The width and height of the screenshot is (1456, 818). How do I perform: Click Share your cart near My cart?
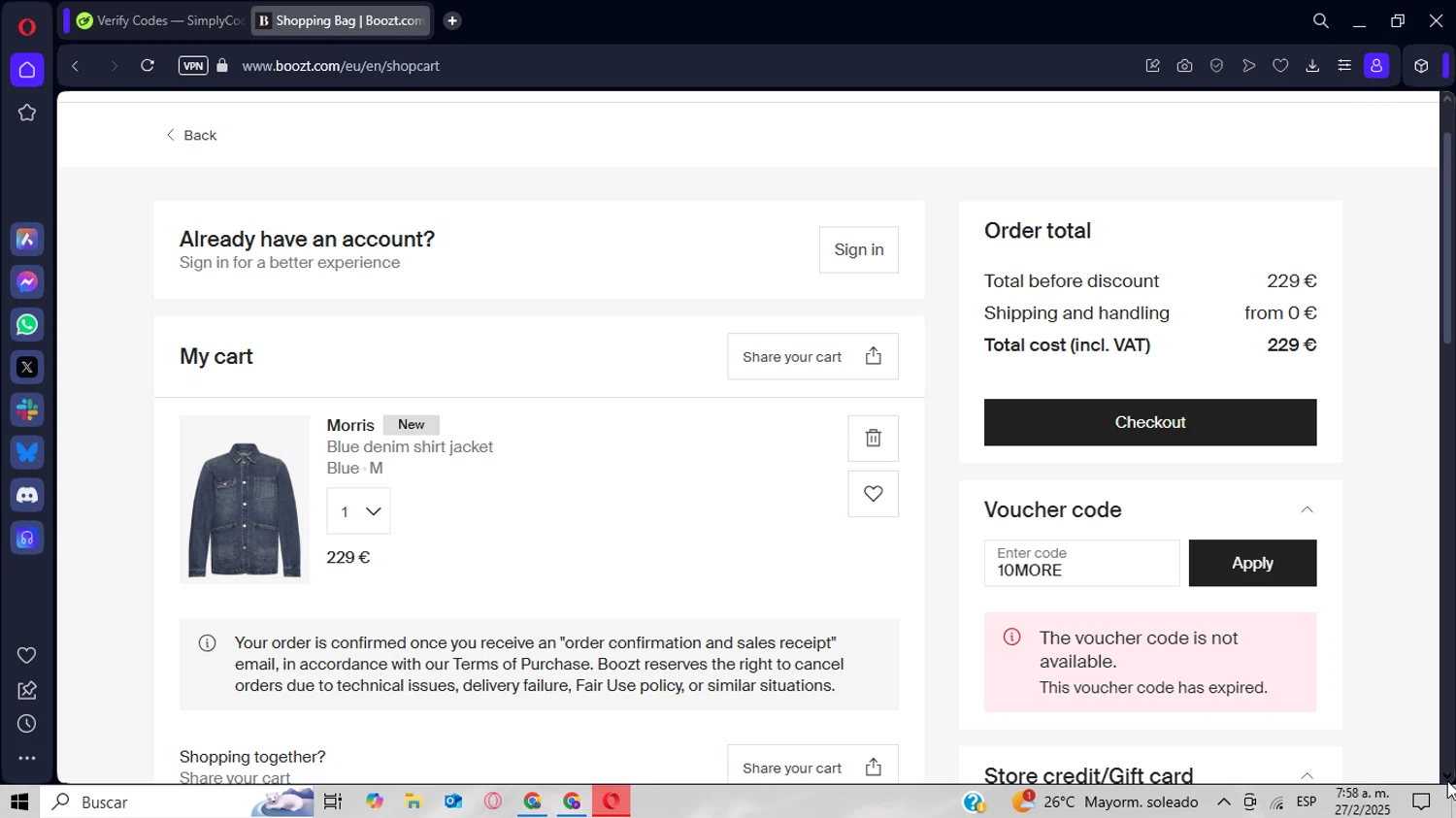[x=812, y=357]
